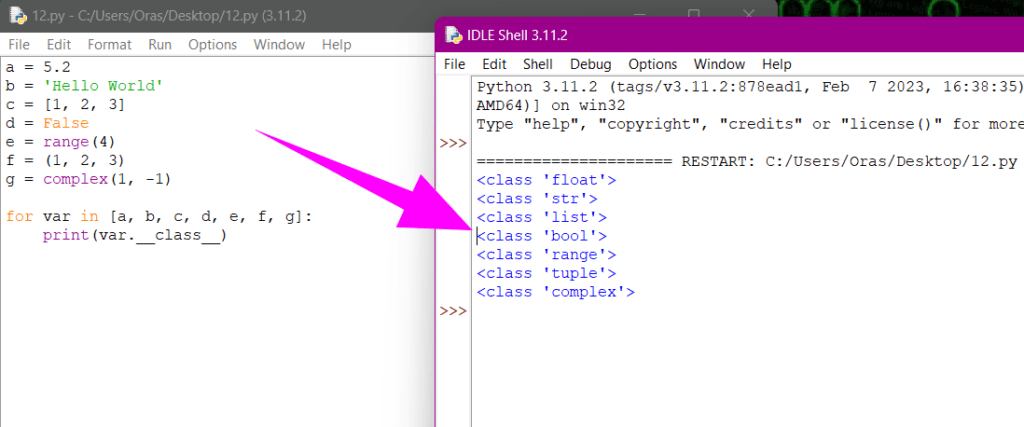Open the Format menu in the editor
The width and height of the screenshot is (1024, 427).
click(109, 45)
